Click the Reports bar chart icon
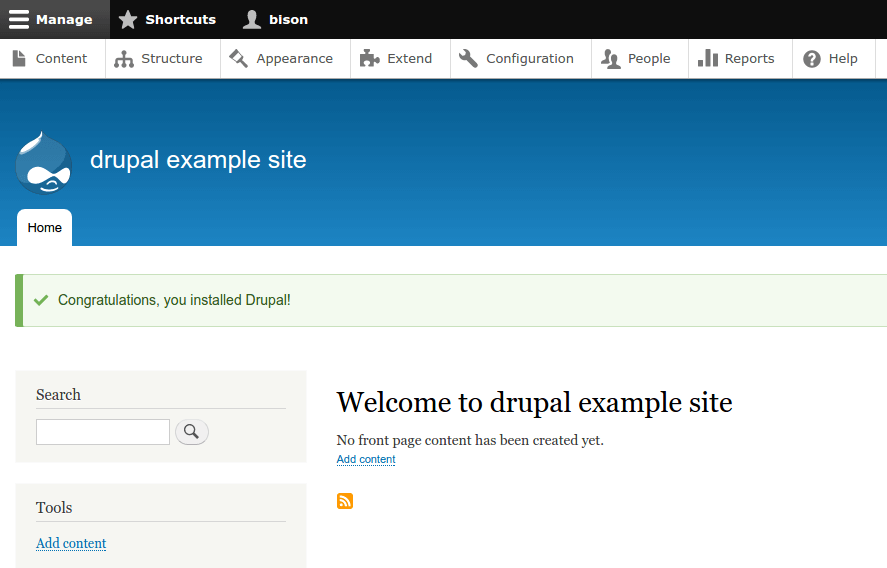 click(708, 59)
